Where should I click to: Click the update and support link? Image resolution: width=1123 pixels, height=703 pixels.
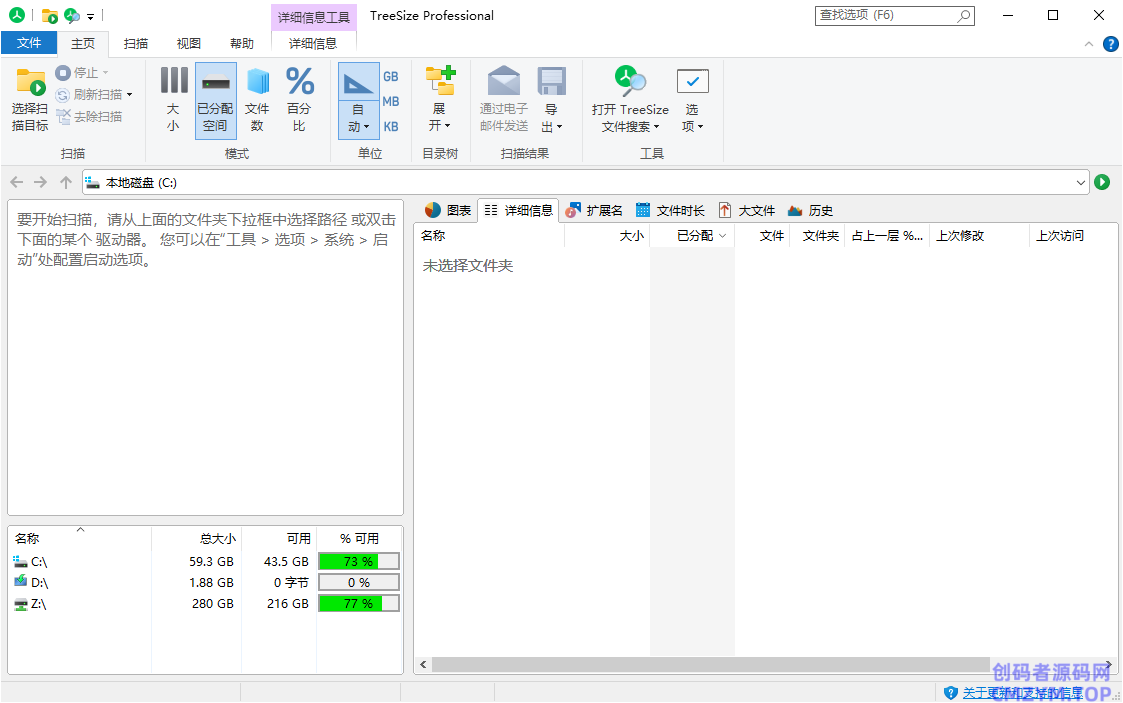click(x=1020, y=692)
